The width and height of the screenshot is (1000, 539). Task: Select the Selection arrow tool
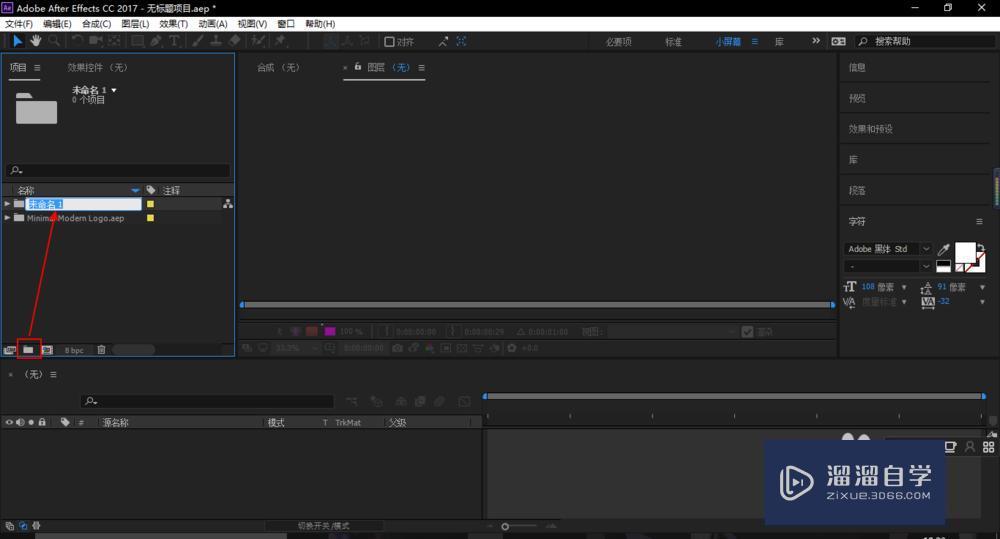[x=17, y=41]
